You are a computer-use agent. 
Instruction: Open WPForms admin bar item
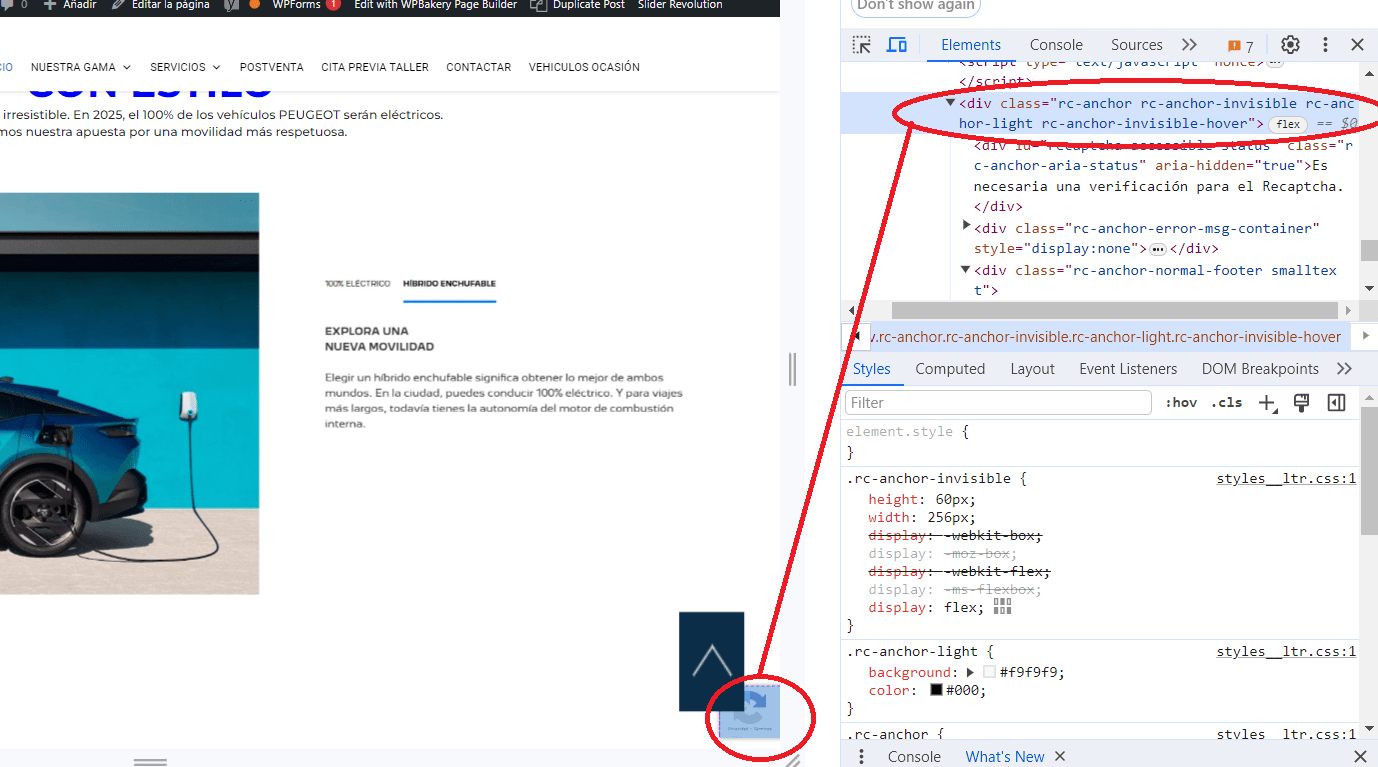306,5
